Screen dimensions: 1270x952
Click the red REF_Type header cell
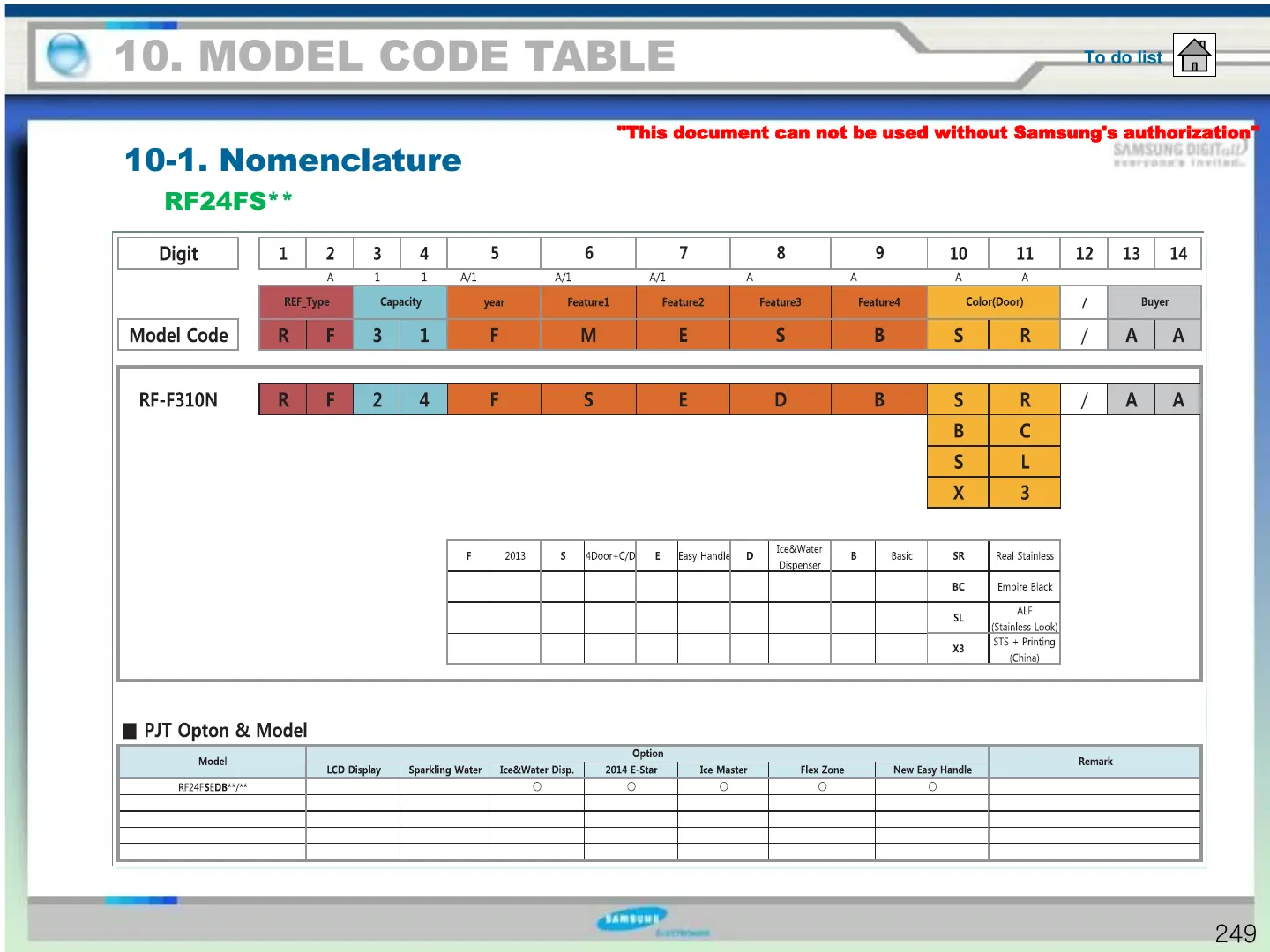coord(306,302)
